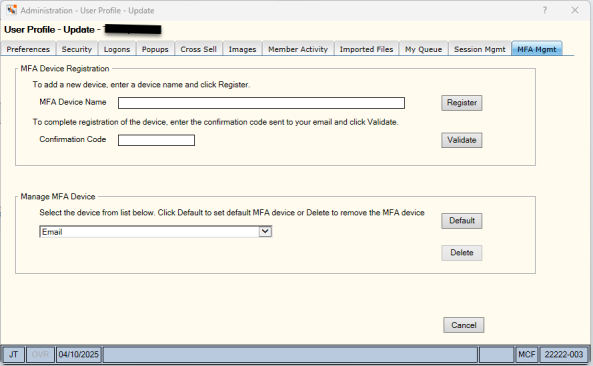Open the My Queue tab
The height and width of the screenshot is (366, 593).
(424, 49)
